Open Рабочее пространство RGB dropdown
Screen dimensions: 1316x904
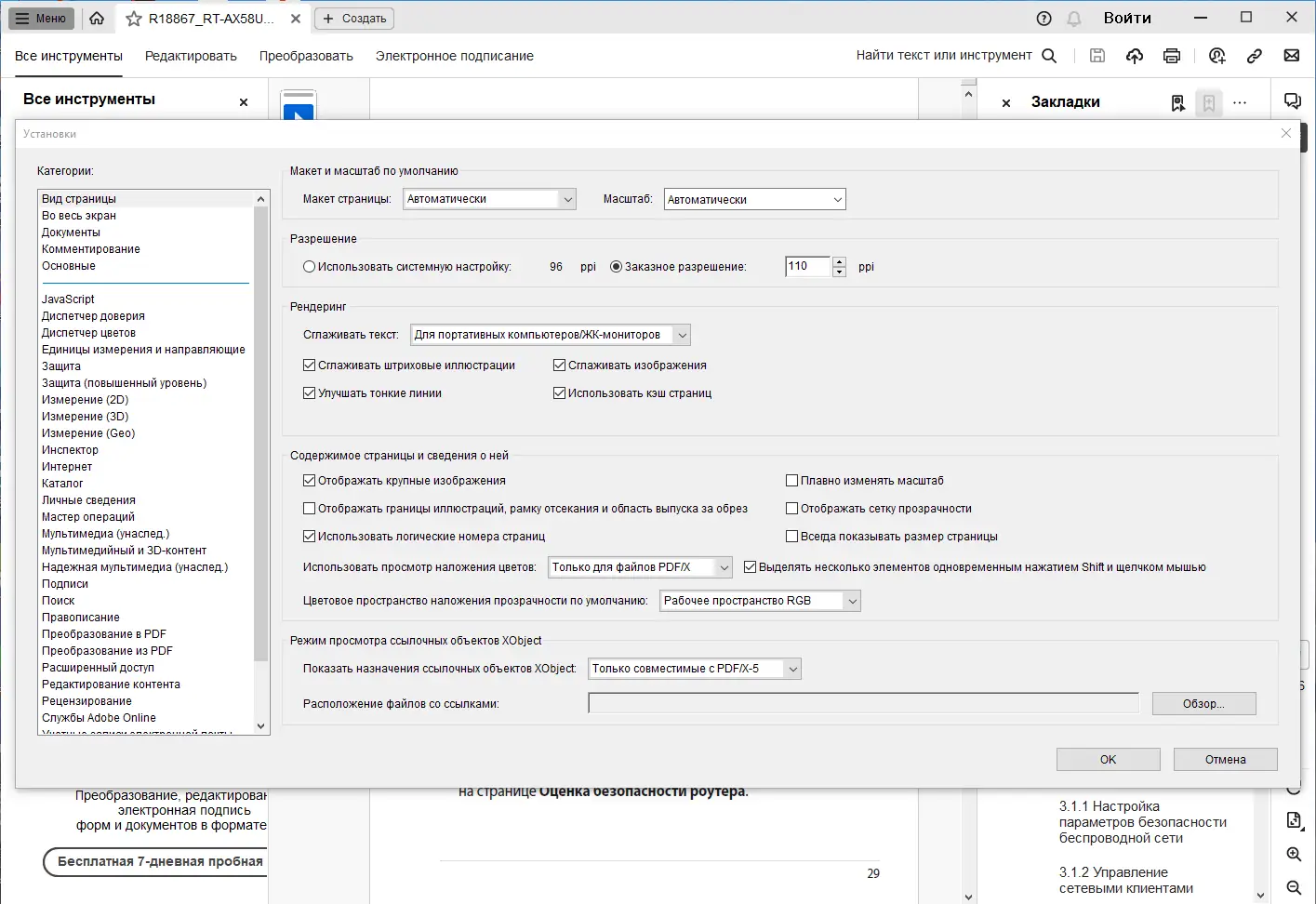(760, 601)
